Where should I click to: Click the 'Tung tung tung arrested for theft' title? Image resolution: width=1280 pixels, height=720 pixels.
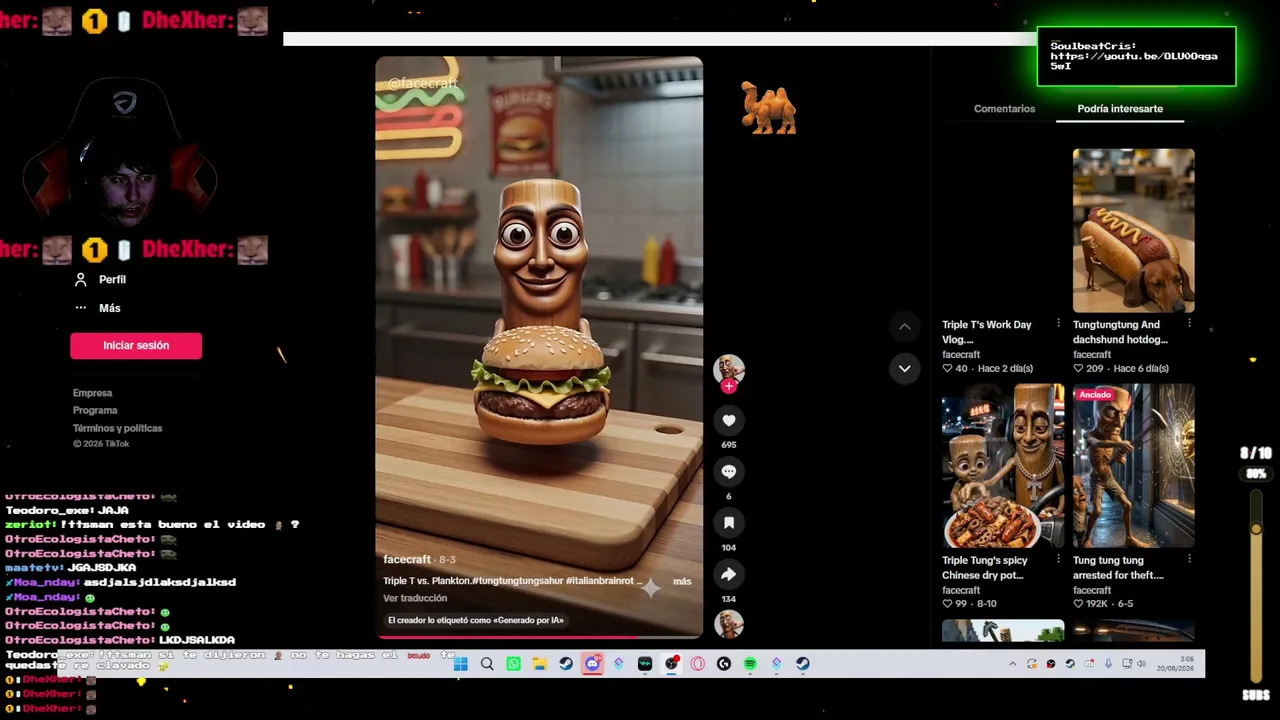click(1118, 568)
